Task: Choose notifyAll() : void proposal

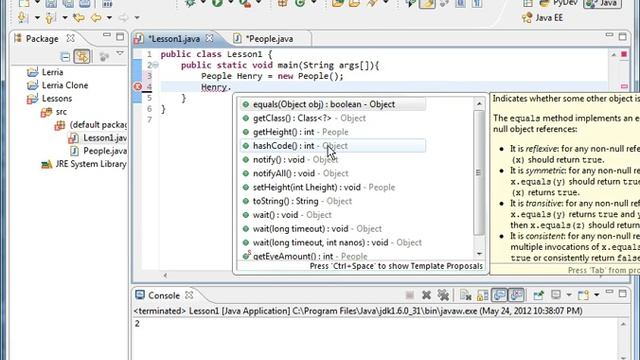Action: pyautogui.click(x=333, y=173)
